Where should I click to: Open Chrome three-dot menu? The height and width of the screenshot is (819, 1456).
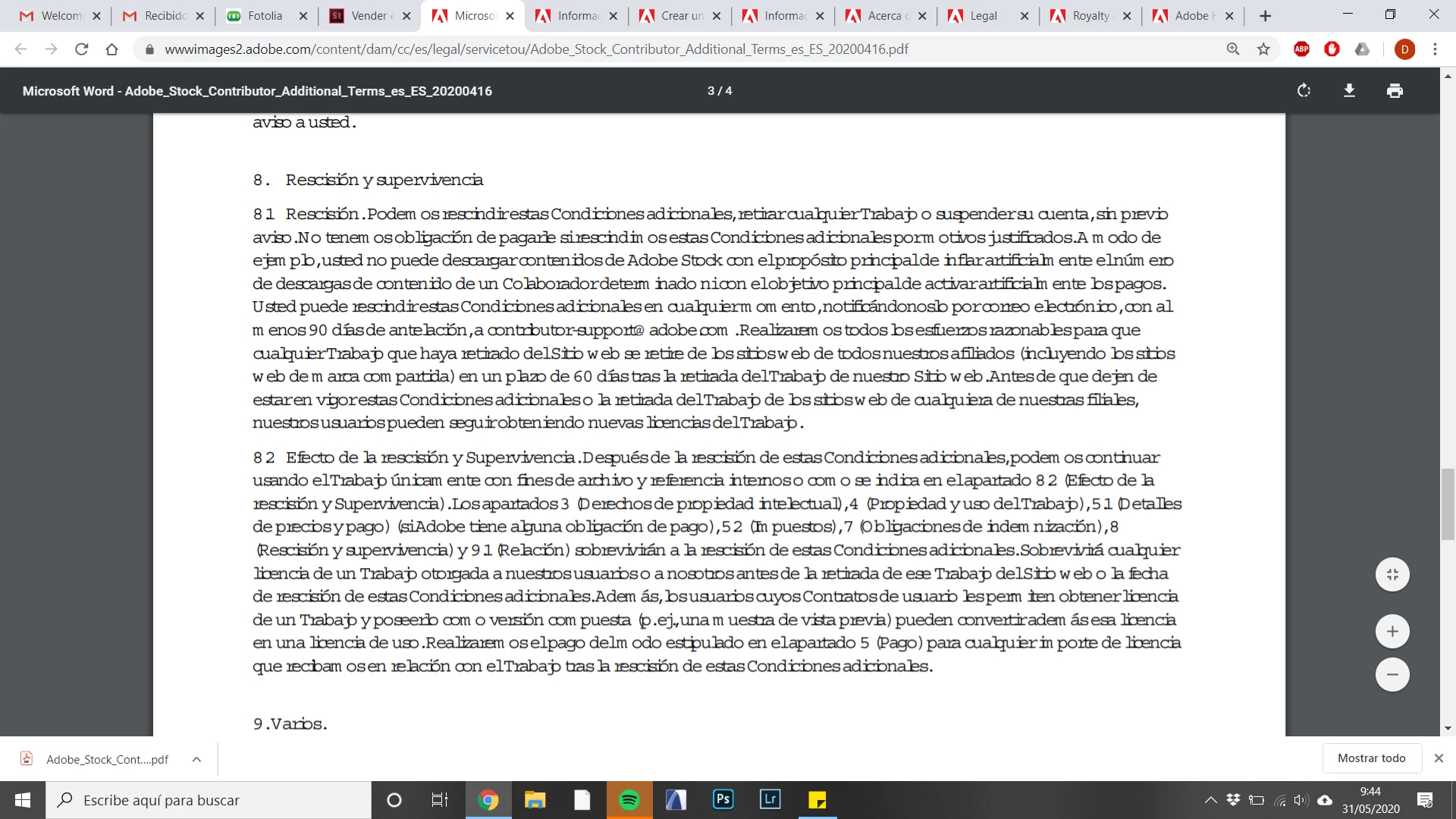(x=1435, y=49)
